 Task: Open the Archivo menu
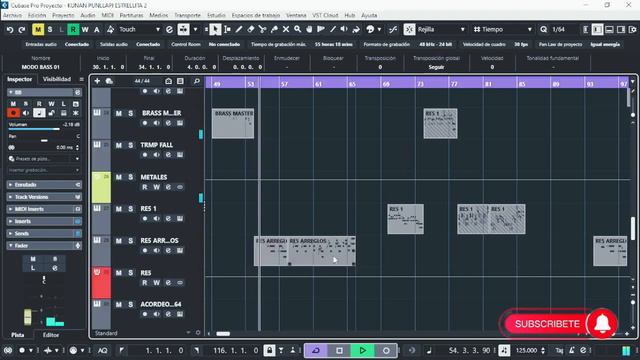click(x=12, y=15)
